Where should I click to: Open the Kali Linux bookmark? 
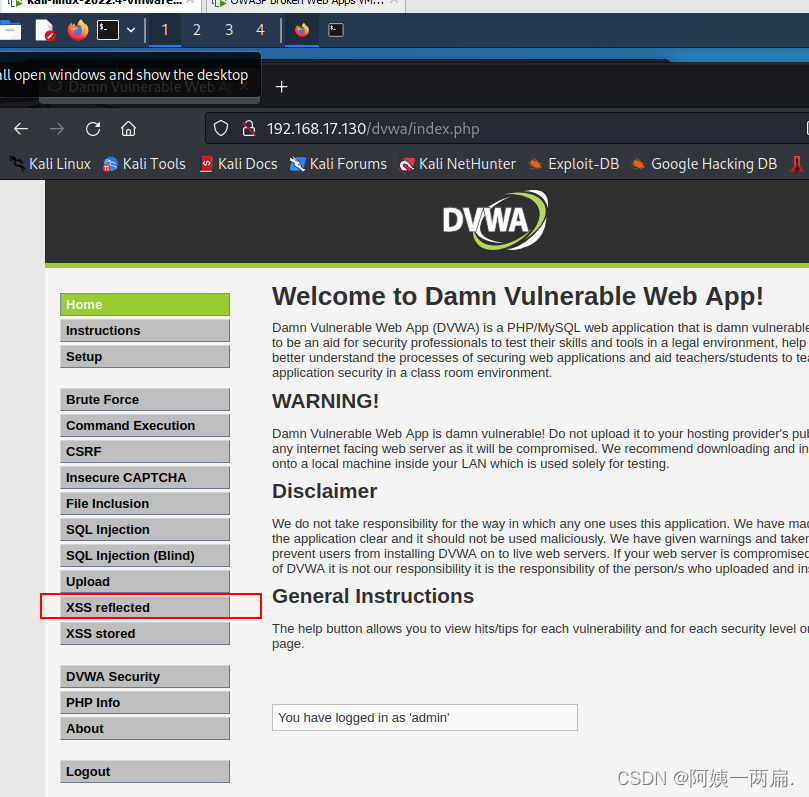click(x=50, y=164)
